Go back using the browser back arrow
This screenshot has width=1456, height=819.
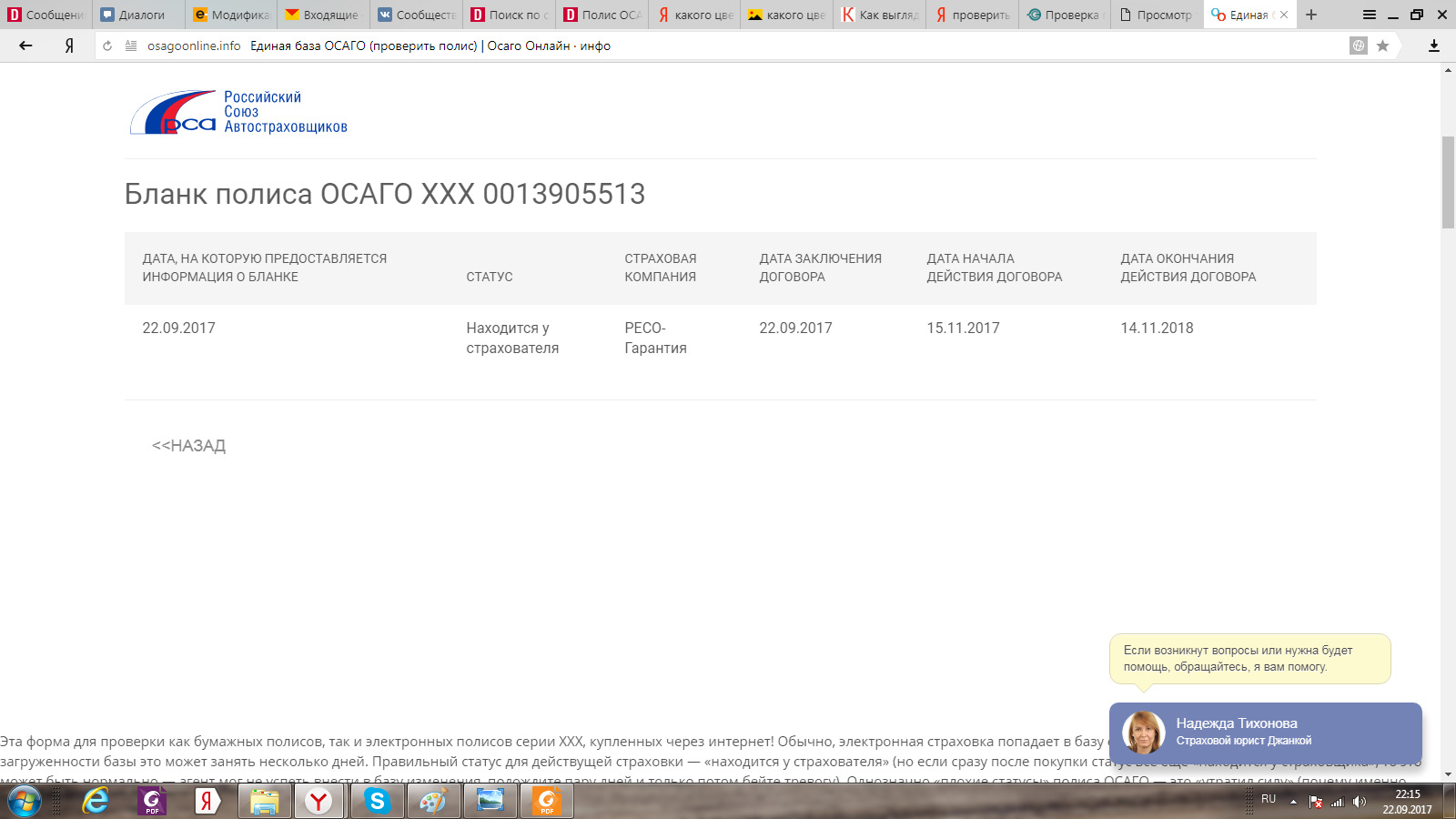pos(25,45)
